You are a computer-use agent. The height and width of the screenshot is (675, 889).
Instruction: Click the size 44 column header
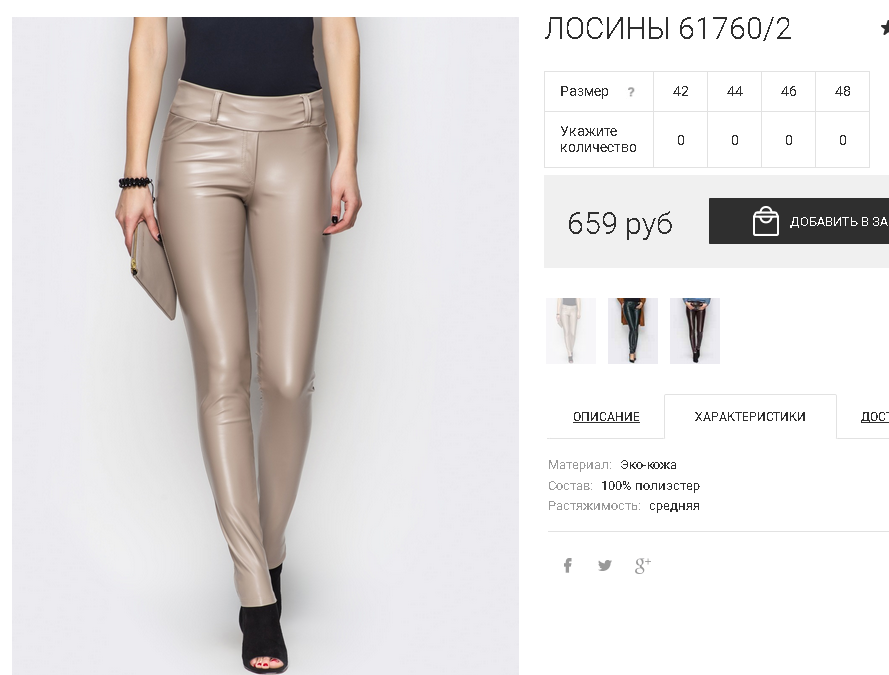[x=734, y=91]
